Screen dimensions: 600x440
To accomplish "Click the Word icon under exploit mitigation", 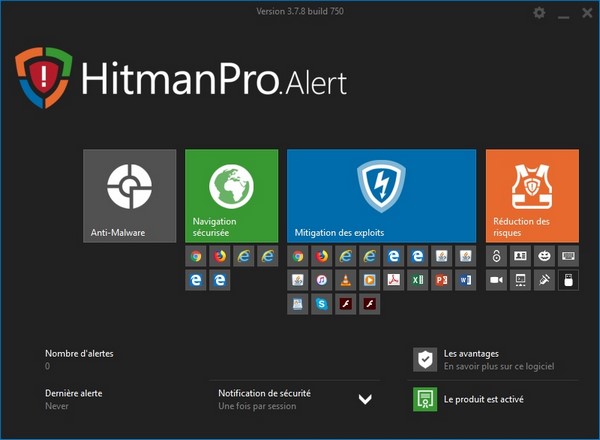I will (x=466, y=280).
